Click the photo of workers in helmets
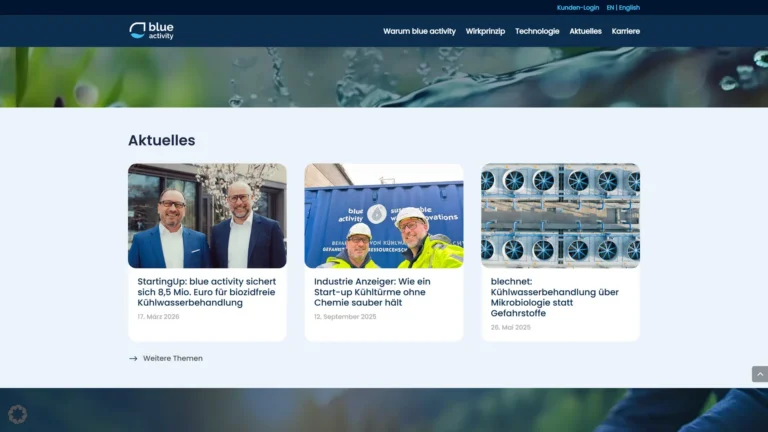Image resolution: width=768 pixels, height=432 pixels. click(384, 216)
